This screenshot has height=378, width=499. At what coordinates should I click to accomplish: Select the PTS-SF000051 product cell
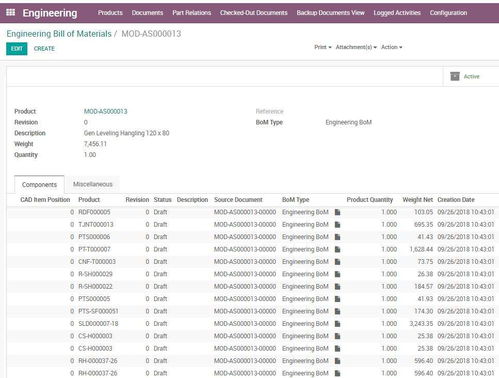98,311
